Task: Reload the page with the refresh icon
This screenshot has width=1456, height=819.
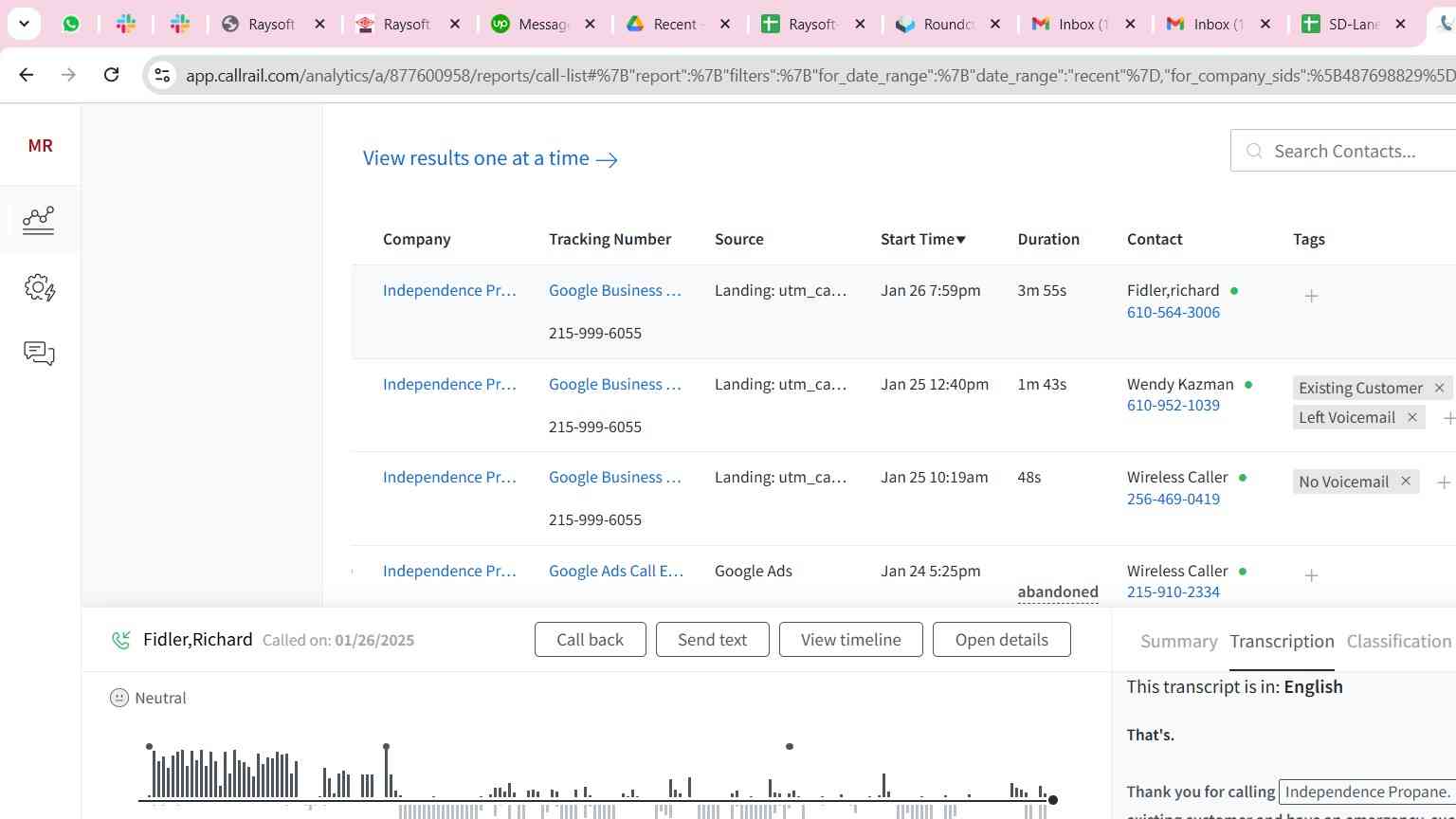Action: coord(111,74)
